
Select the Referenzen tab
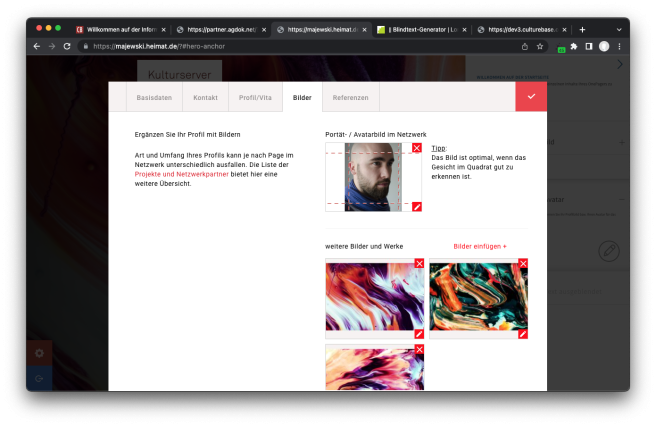(350, 98)
